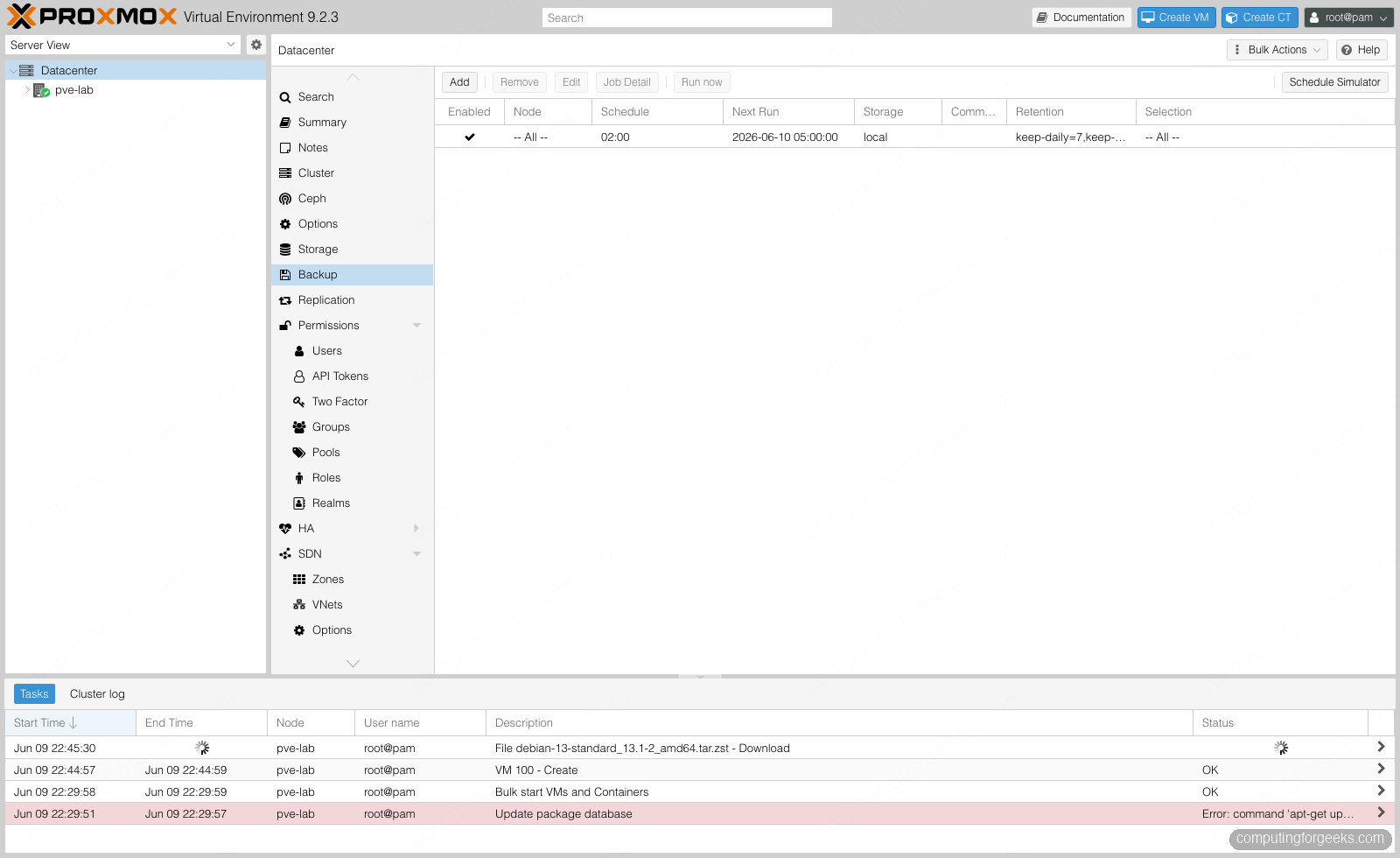Sort by Start Time column header

[x=70, y=723]
